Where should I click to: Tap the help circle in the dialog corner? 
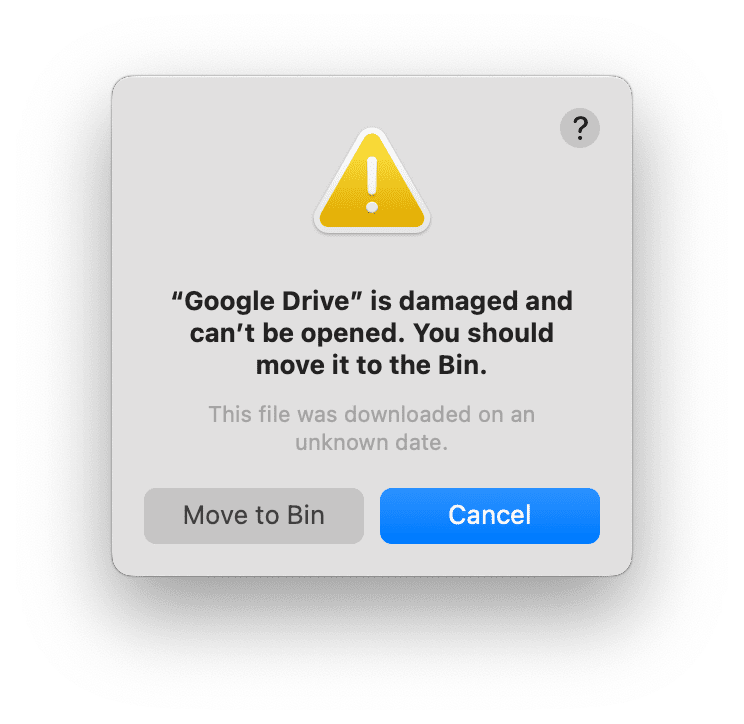[x=579, y=128]
